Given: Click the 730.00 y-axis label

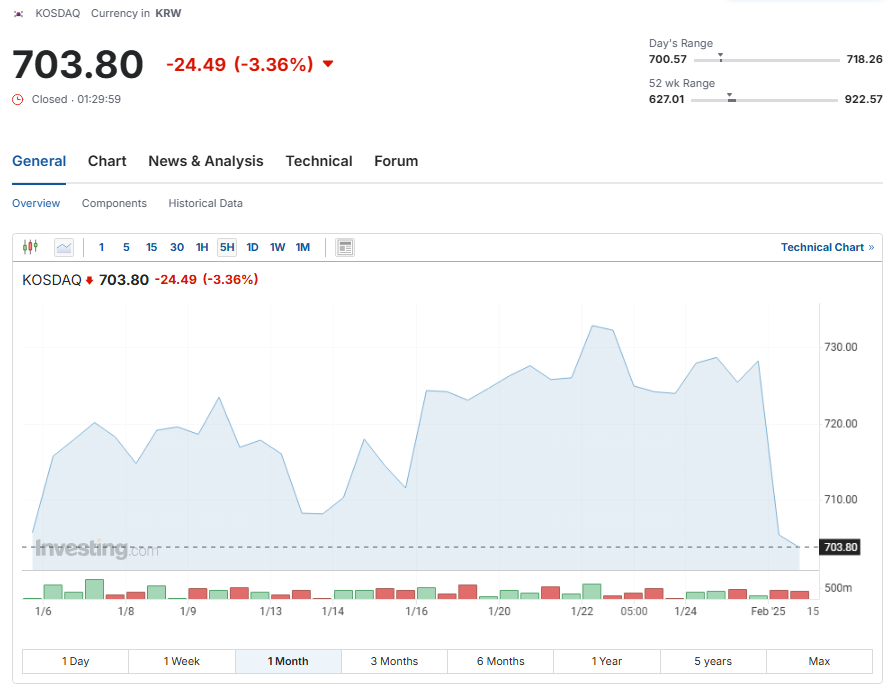Looking at the screenshot, I should tap(841, 347).
